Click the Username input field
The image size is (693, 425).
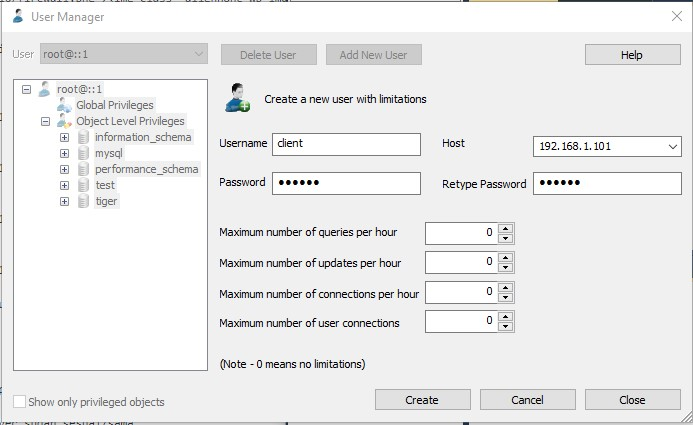click(x=346, y=144)
